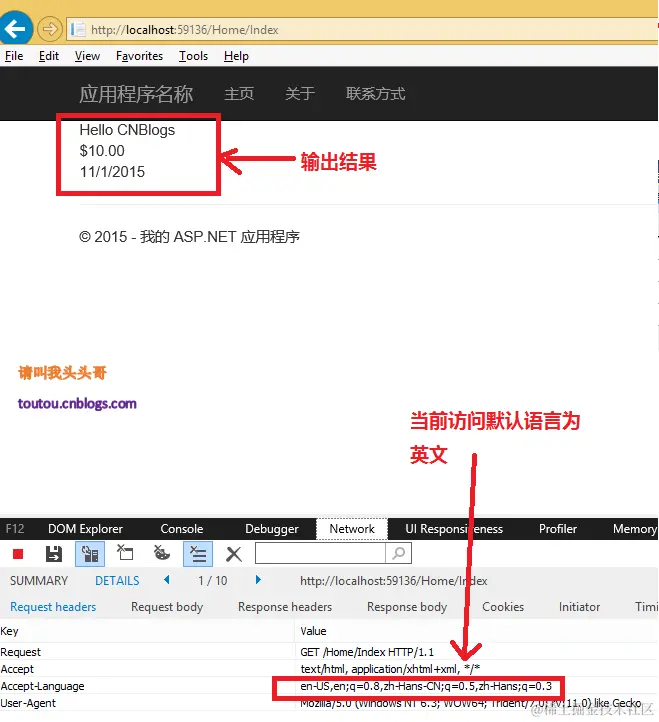Image resolution: width=659 pixels, height=722 pixels.
Task: Click the $10.00 text
Action: tap(102, 151)
